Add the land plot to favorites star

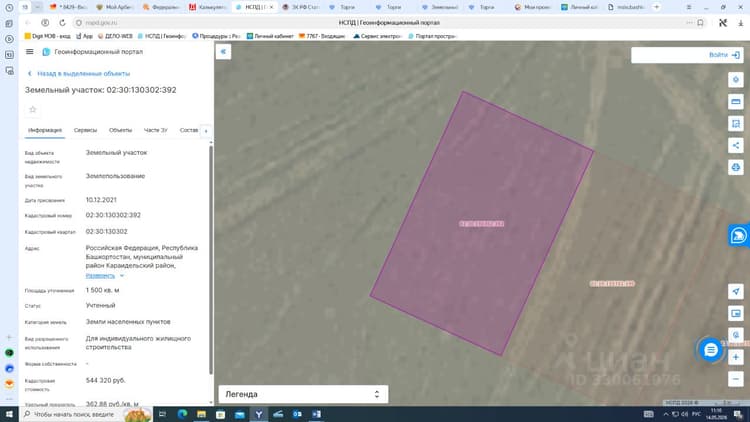coord(33,110)
